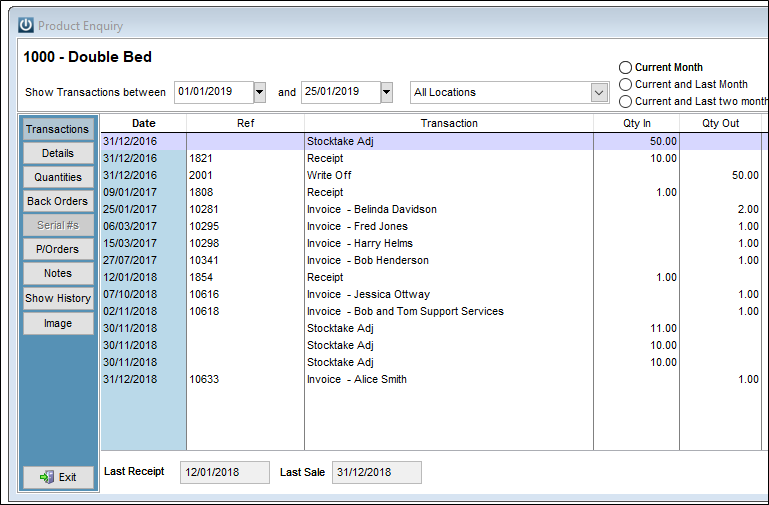Click the Qty In column header
Screen dimensions: 769x505
pos(637,123)
